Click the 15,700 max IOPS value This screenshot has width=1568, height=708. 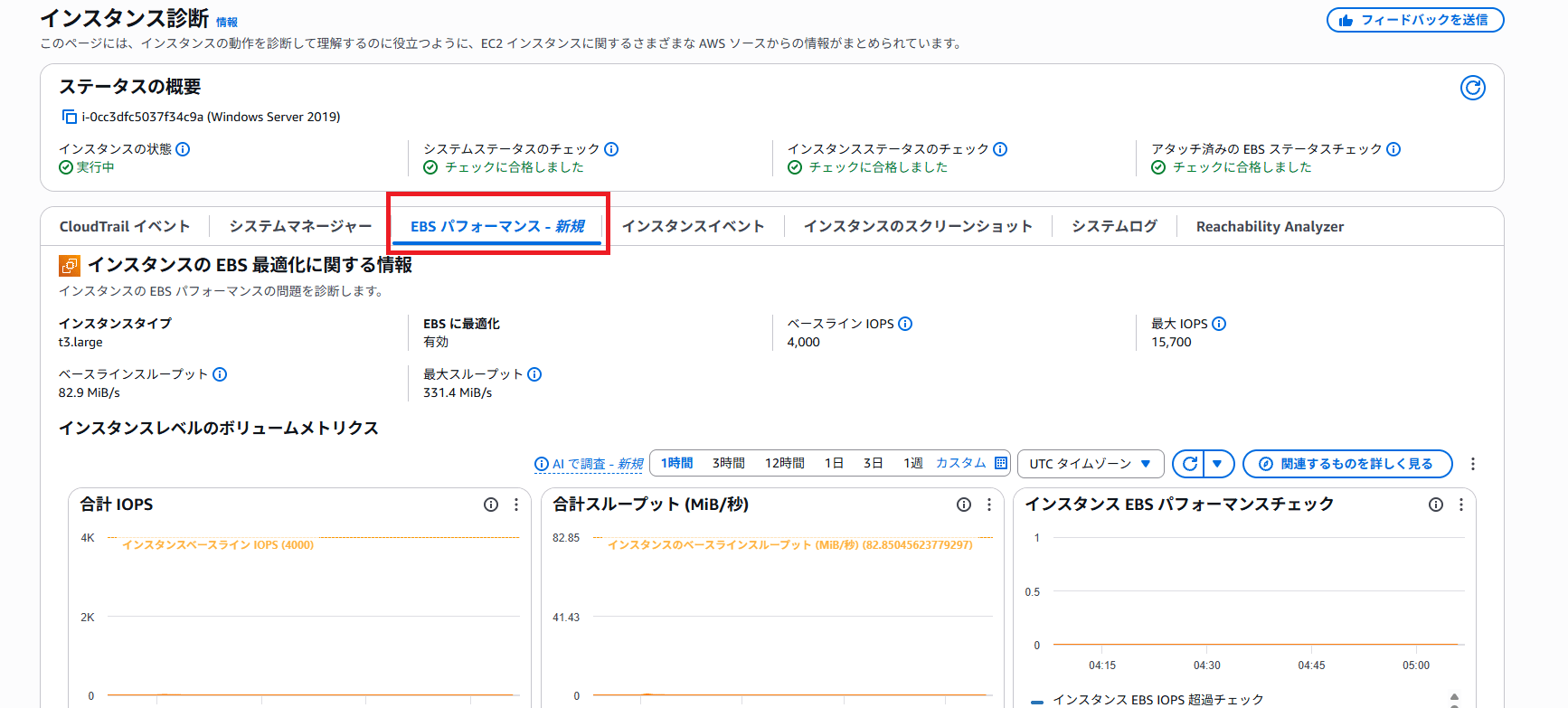click(1171, 342)
